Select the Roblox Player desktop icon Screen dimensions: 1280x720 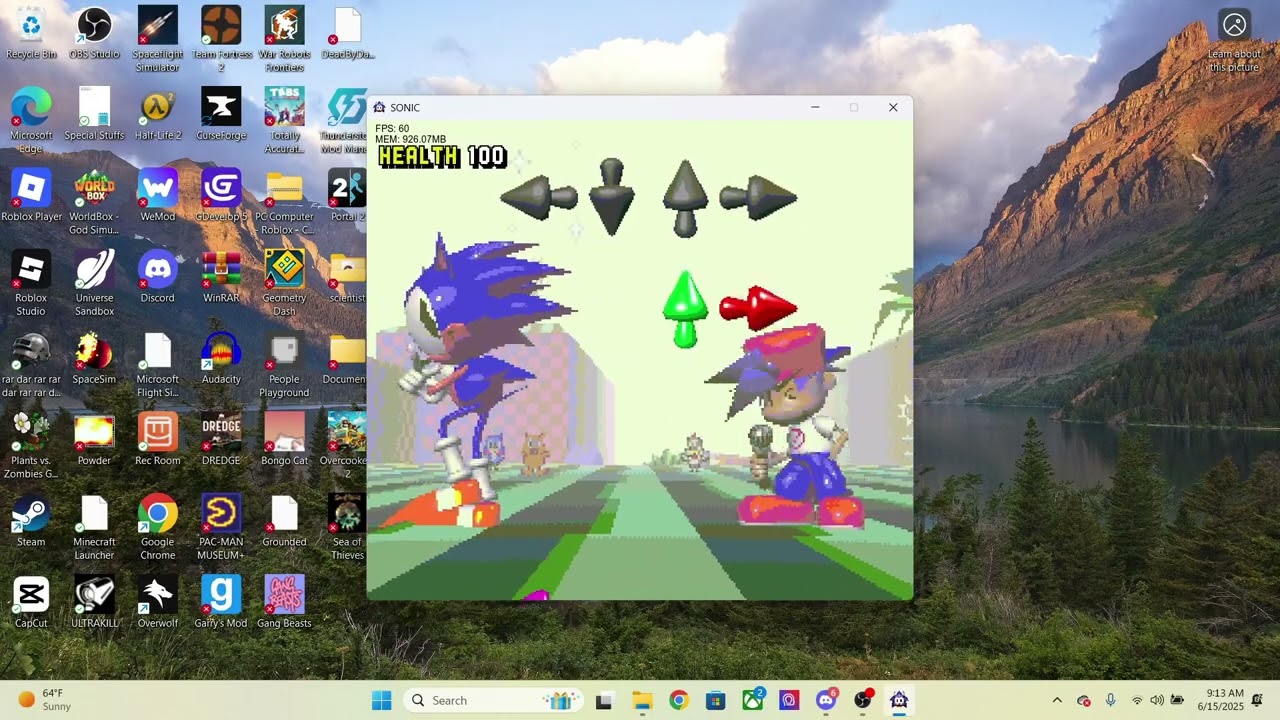tap(31, 195)
